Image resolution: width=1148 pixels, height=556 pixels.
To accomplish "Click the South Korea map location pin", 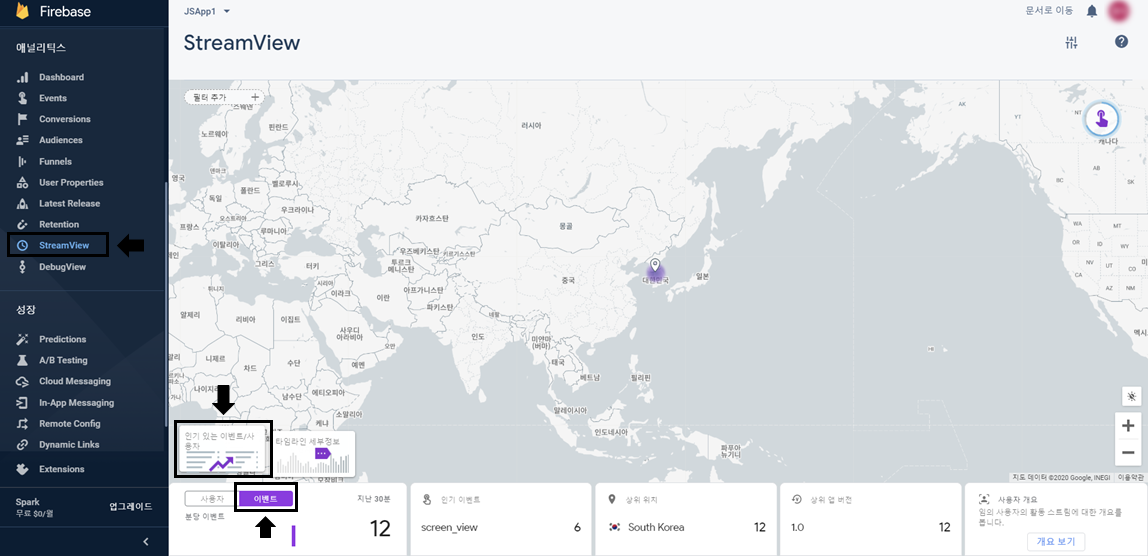I will point(655,265).
